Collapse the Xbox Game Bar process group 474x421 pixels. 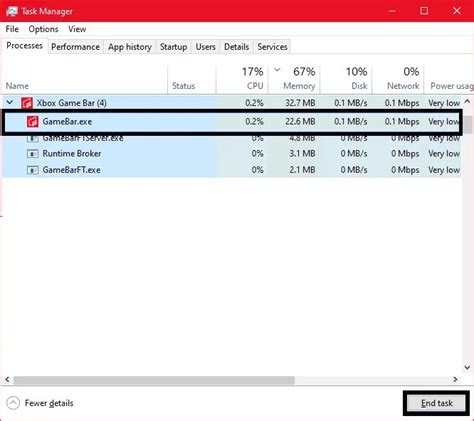(10, 102)
